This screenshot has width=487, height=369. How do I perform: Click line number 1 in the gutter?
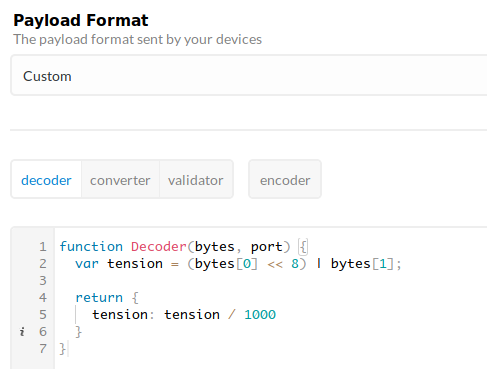[x=43, y=247]
